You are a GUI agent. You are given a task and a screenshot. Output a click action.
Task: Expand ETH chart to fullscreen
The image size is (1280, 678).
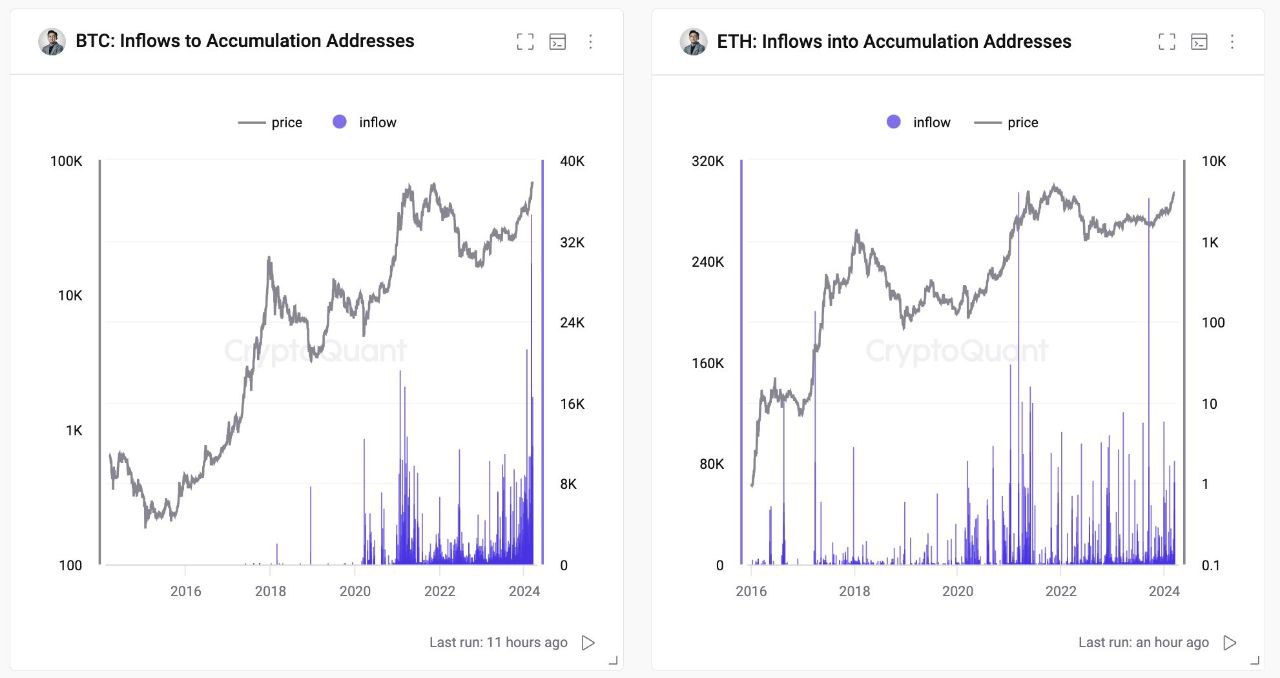coord(1166,42)
